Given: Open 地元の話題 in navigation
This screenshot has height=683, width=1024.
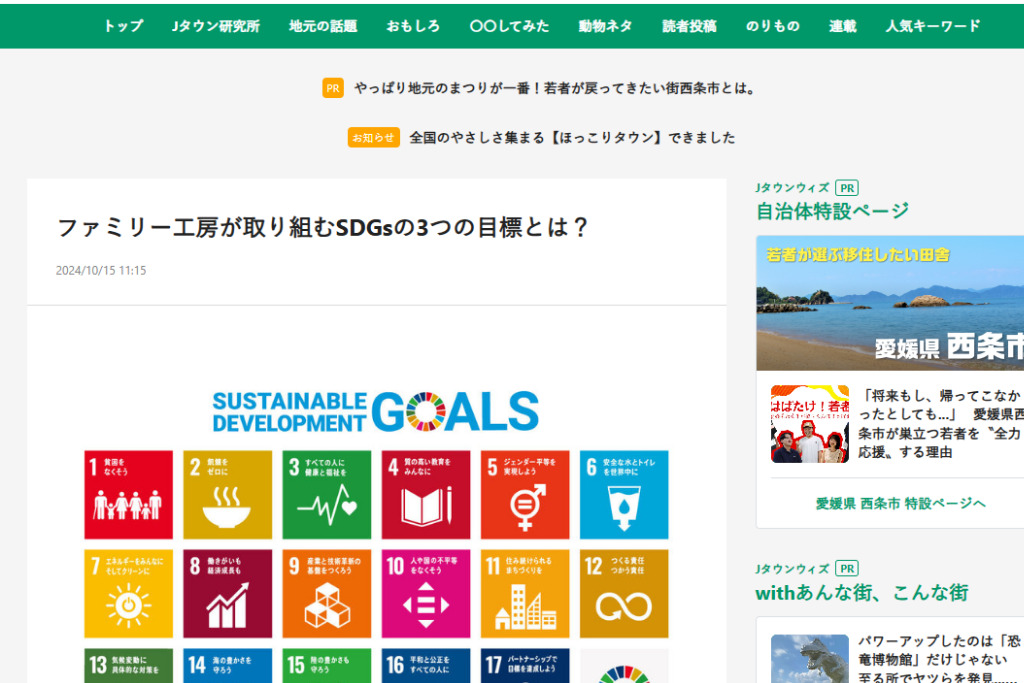Looking at the screenshot, I should 323,26.
